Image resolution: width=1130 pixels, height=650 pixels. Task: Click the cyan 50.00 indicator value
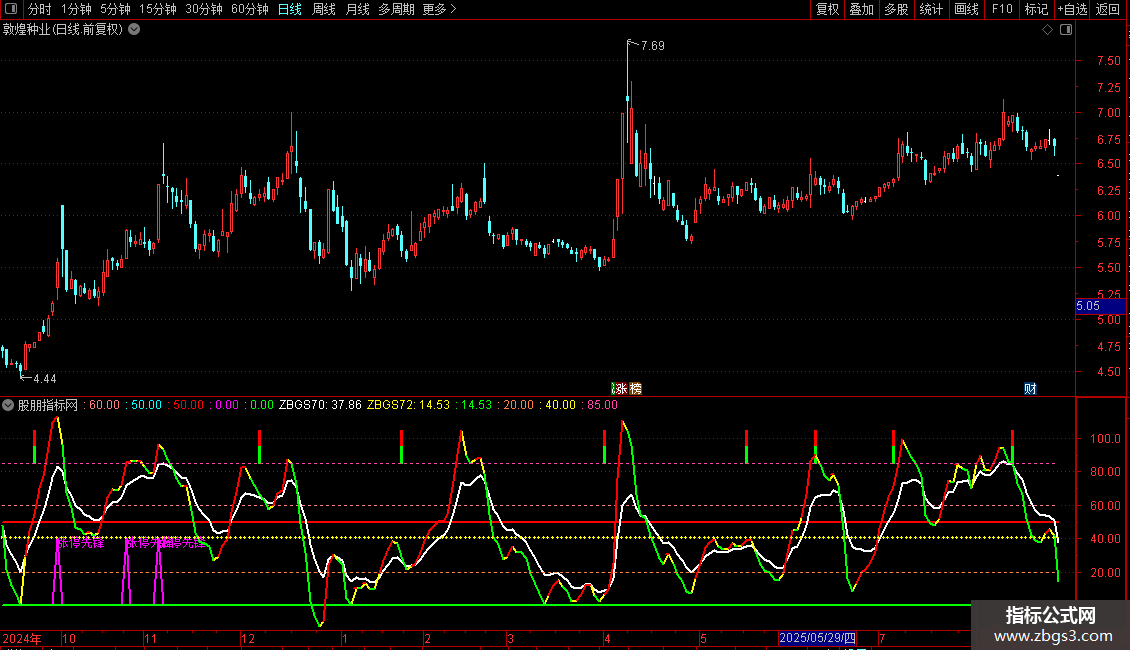(x=146, y=405)
